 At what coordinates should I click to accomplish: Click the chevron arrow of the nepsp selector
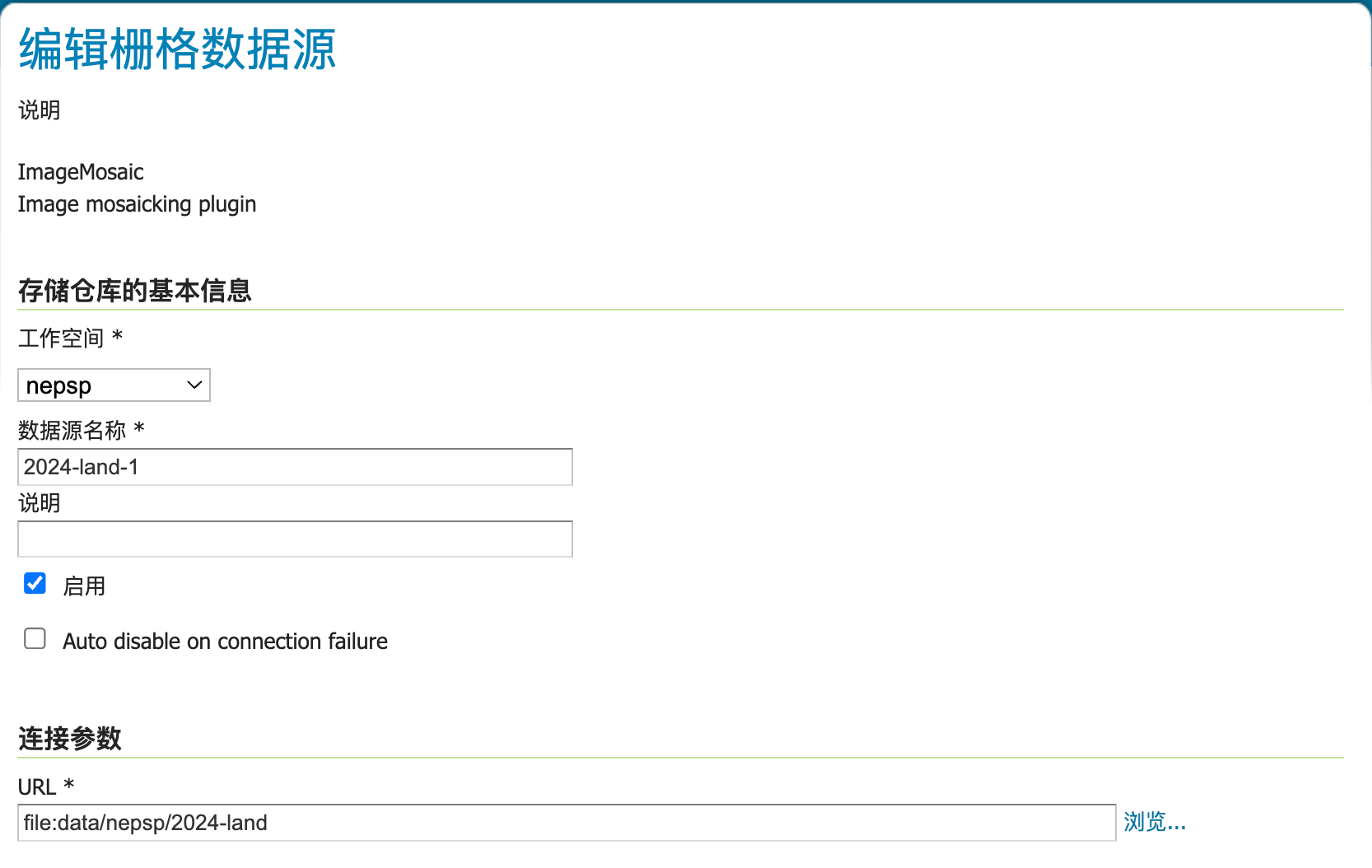(195, 385)
